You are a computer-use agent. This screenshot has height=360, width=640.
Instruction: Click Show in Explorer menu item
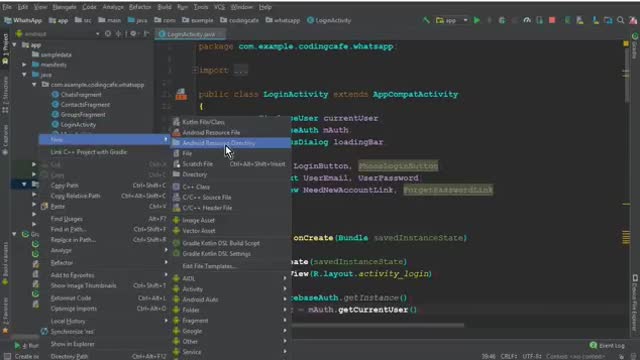coord(104,344)
